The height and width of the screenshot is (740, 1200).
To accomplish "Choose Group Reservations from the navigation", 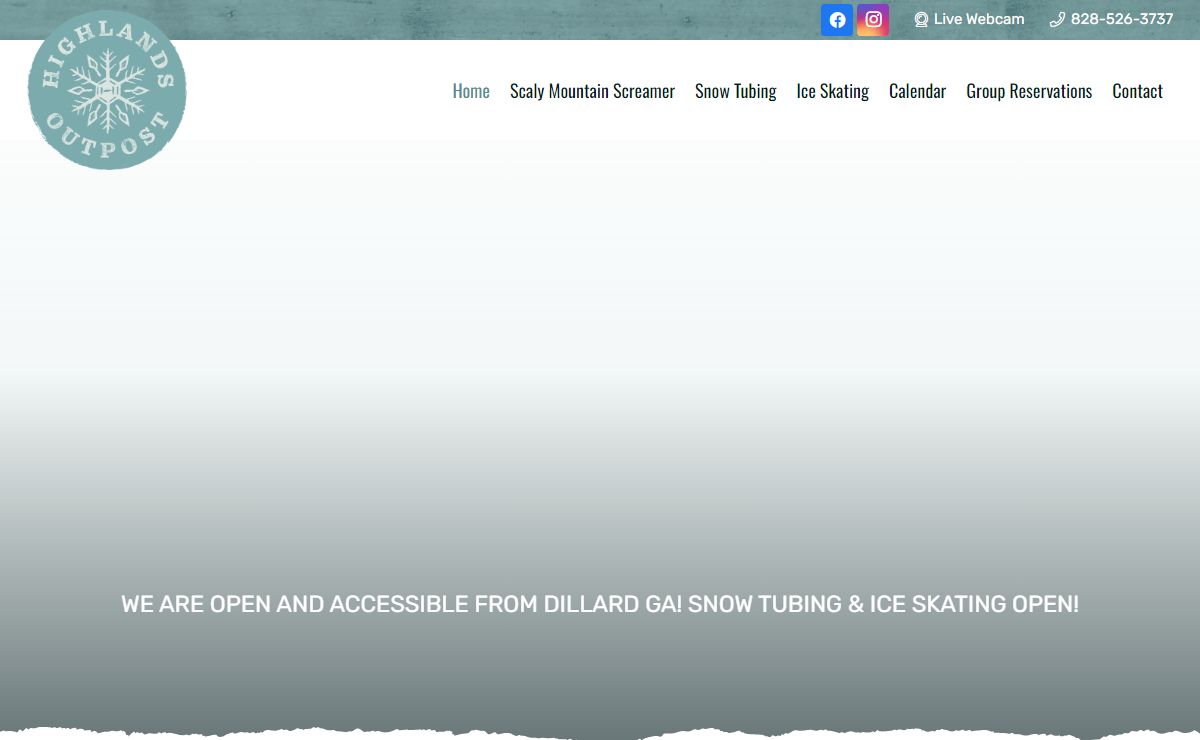I will (1028, 91).
